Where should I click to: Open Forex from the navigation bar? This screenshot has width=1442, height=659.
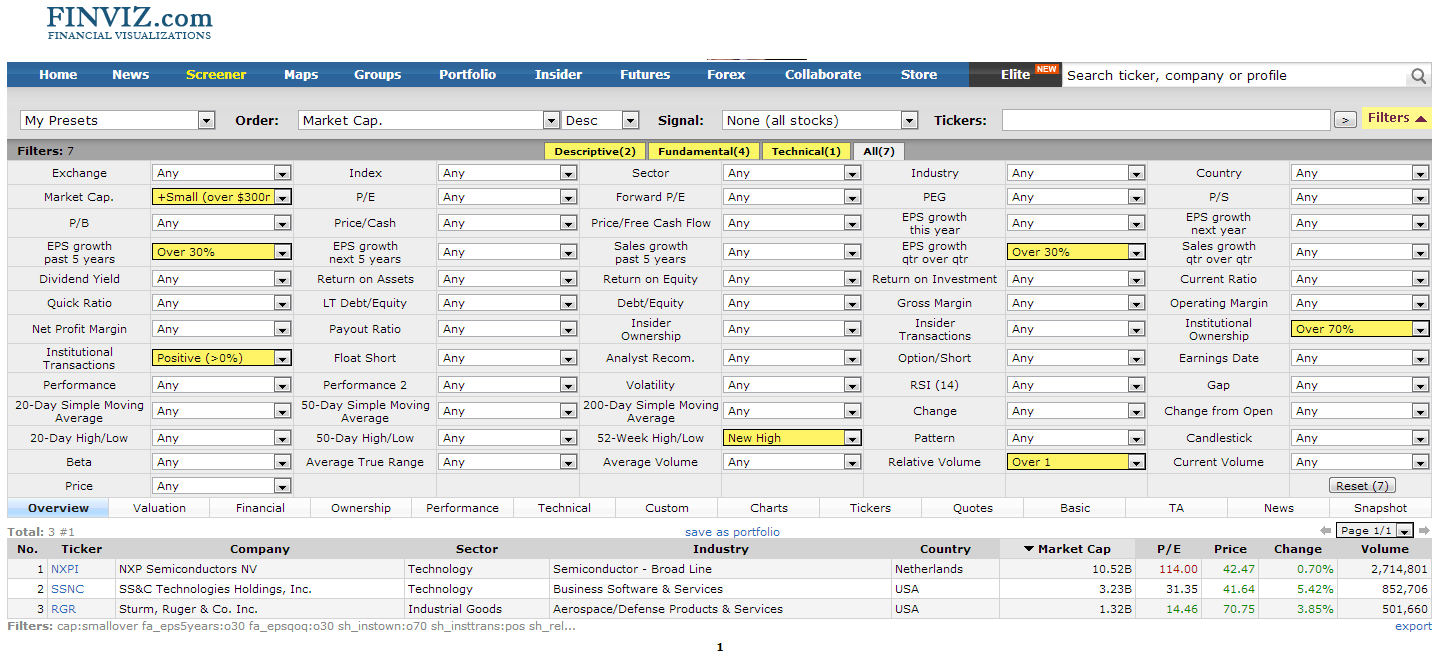726,75
